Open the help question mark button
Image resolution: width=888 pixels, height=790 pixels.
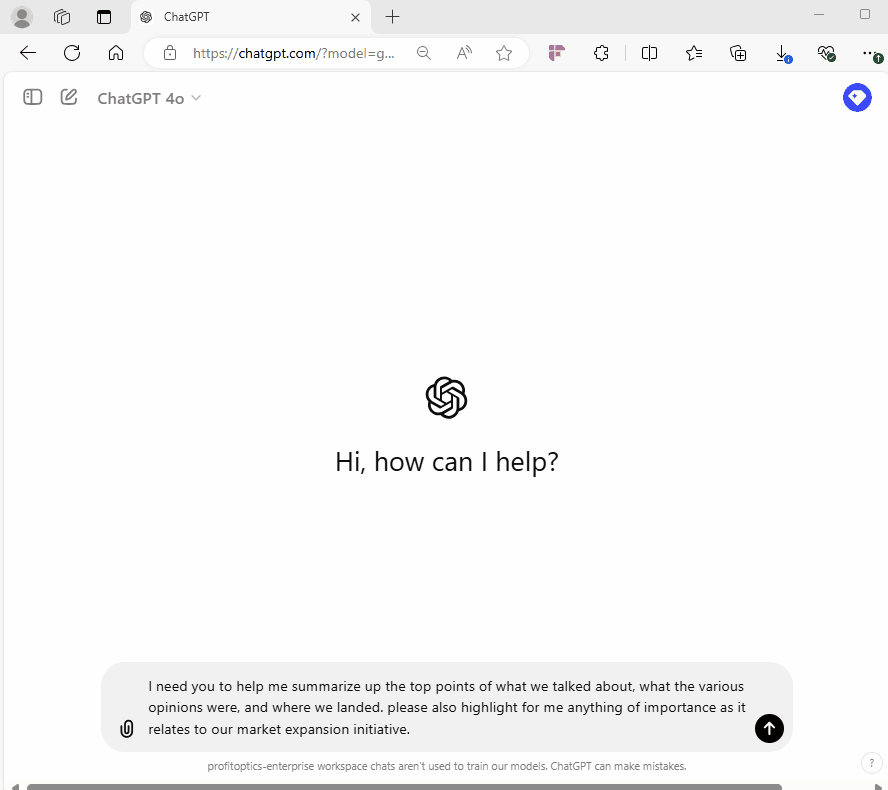(x=872, y=763)
